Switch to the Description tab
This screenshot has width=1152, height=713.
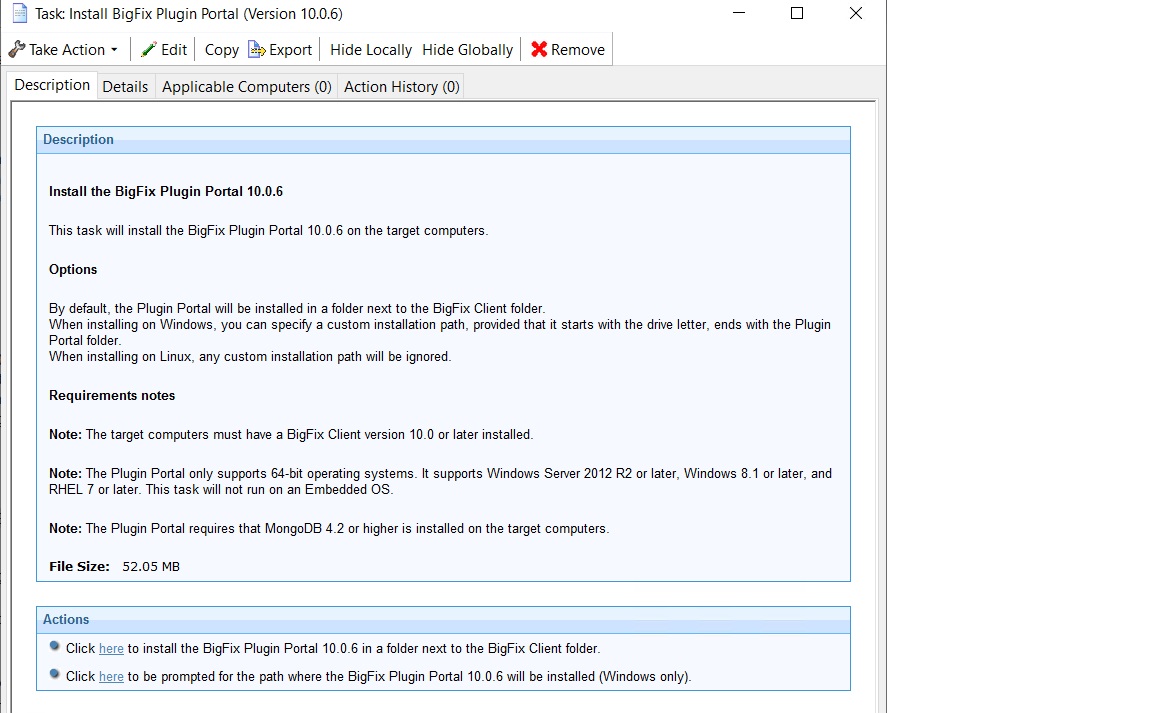click(x=52, y=86)
